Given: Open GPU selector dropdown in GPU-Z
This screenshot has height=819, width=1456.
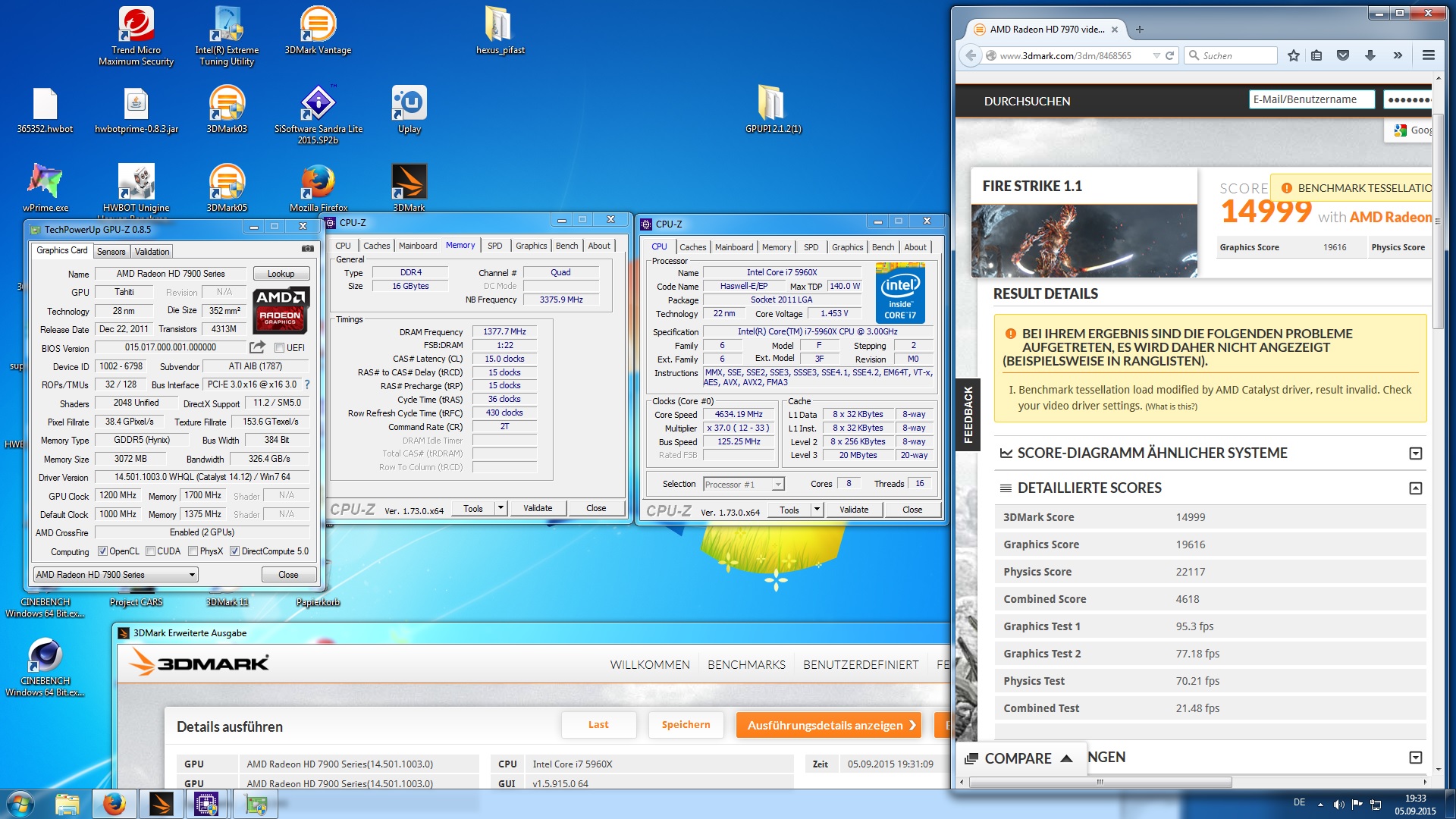Looking at the screenshot, I should [x=115, y=575].
